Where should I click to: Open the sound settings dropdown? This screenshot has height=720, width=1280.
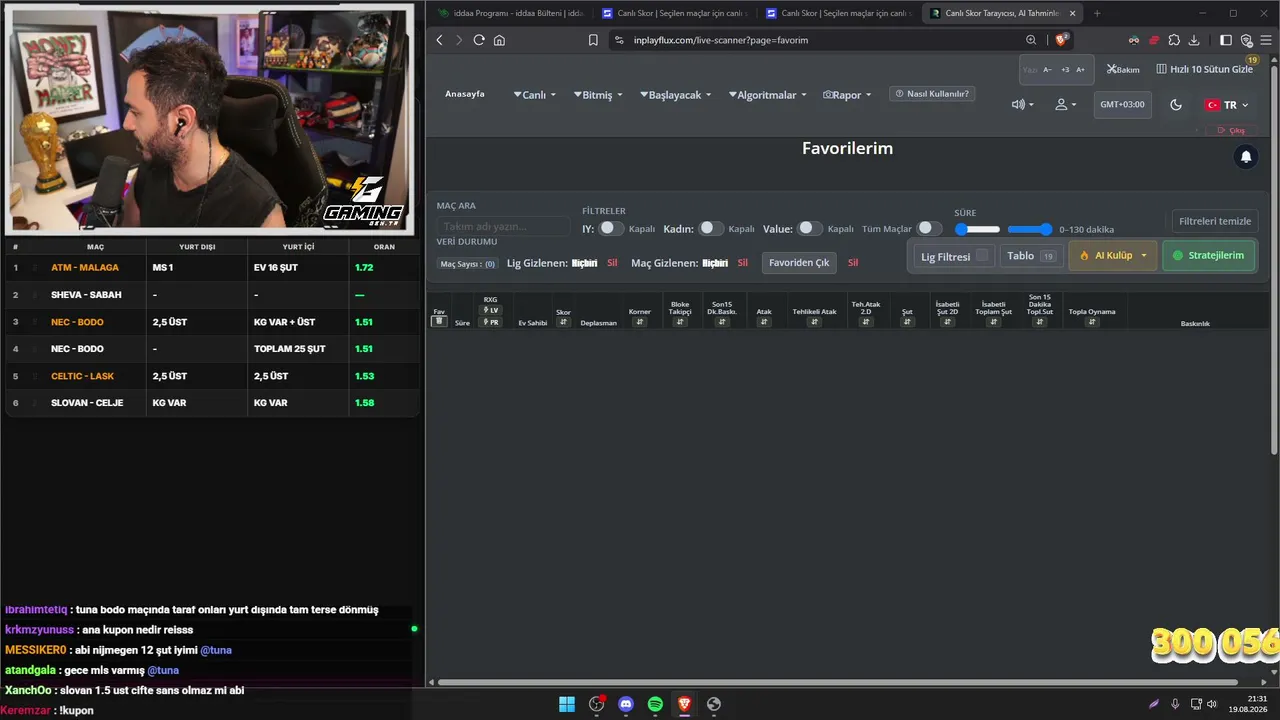pos(1022,105)
